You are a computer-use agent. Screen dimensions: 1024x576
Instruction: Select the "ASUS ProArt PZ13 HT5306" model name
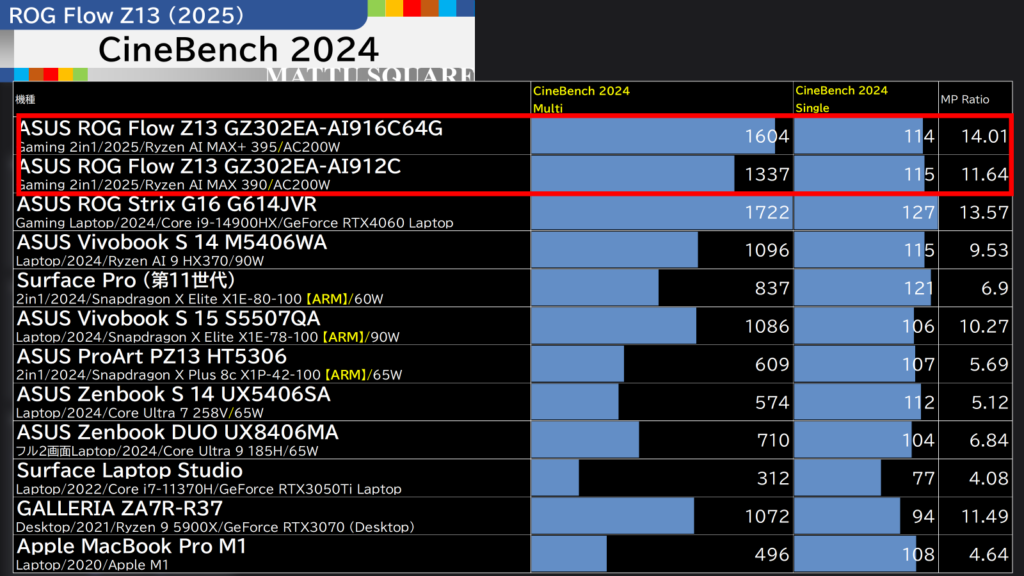(x=152, y=357)
